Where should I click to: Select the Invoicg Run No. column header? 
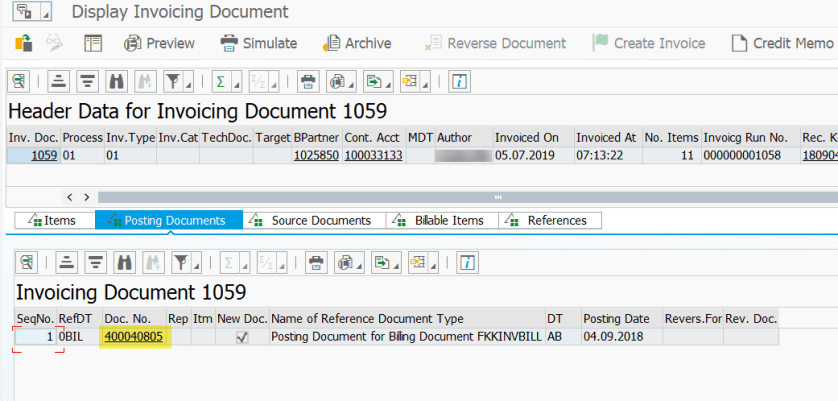click(x=750, y=137)
